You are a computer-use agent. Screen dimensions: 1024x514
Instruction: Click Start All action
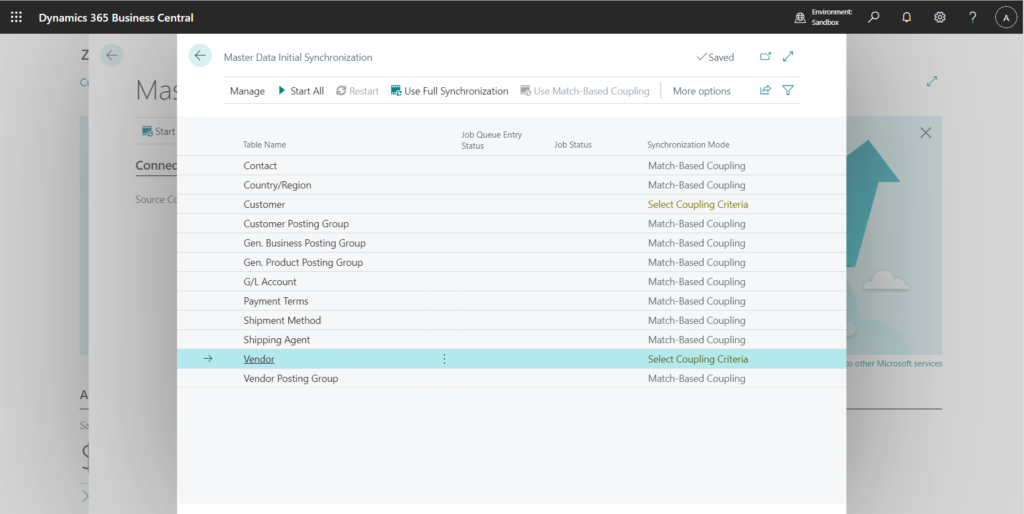(x=301, y=91)
